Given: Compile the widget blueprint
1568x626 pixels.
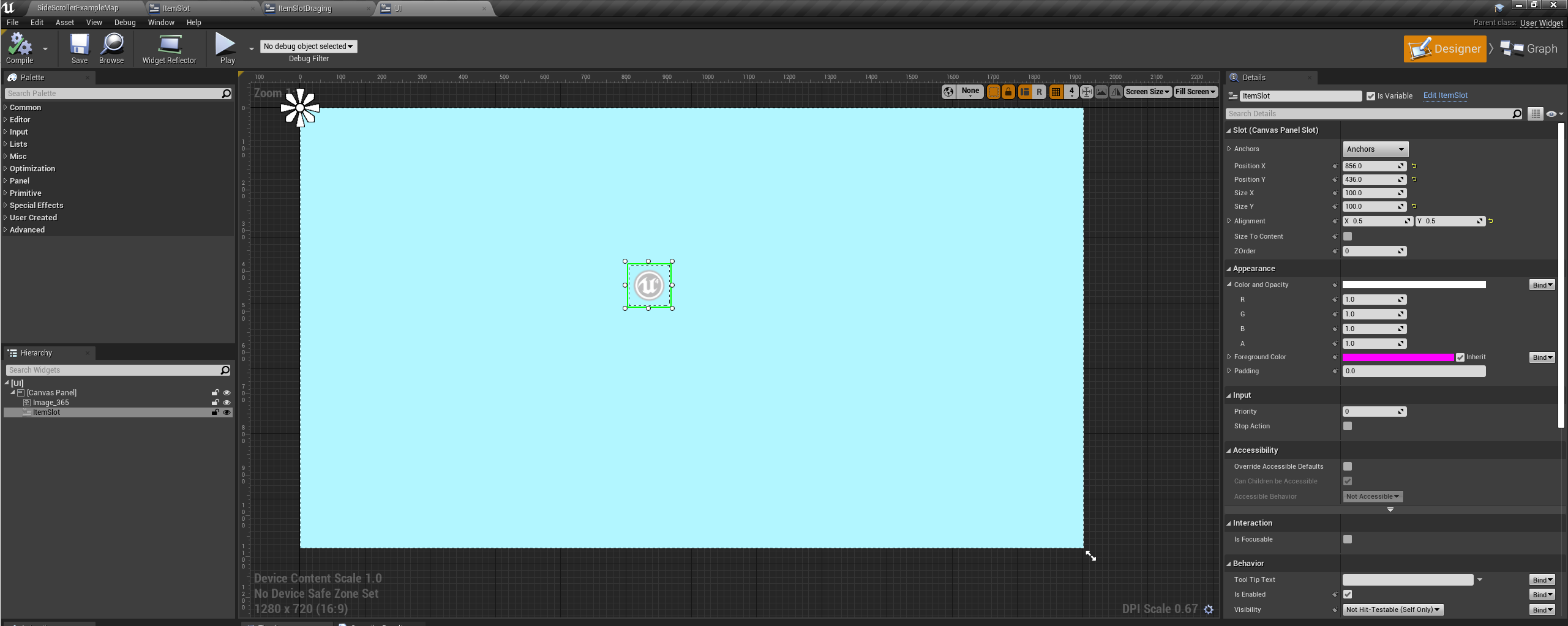Looking at the screenshot, I should click(x=20, y=48).
